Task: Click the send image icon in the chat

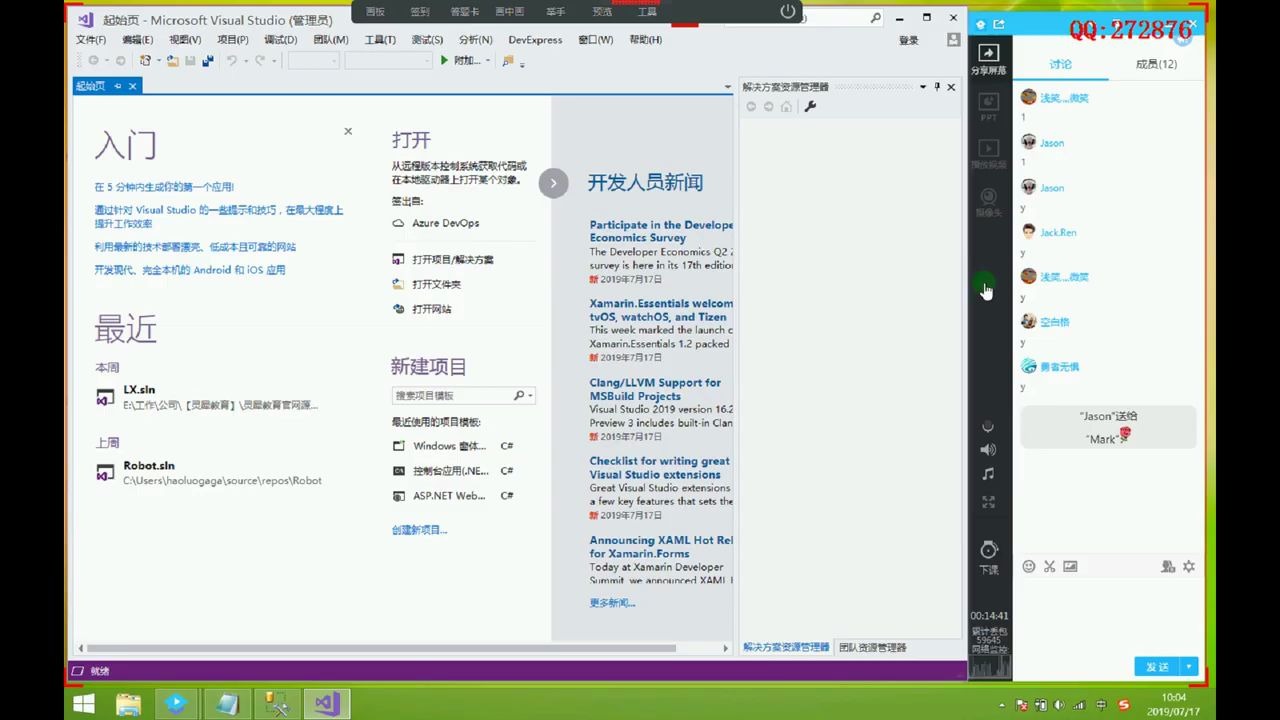Action: tap(1070, 566)
